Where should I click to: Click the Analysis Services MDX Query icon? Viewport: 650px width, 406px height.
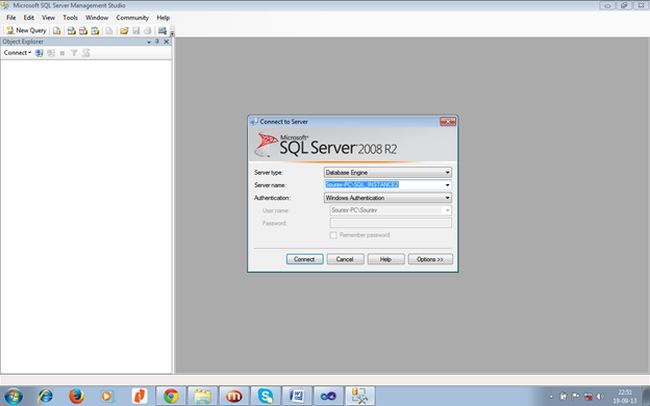tap(71, 31)
